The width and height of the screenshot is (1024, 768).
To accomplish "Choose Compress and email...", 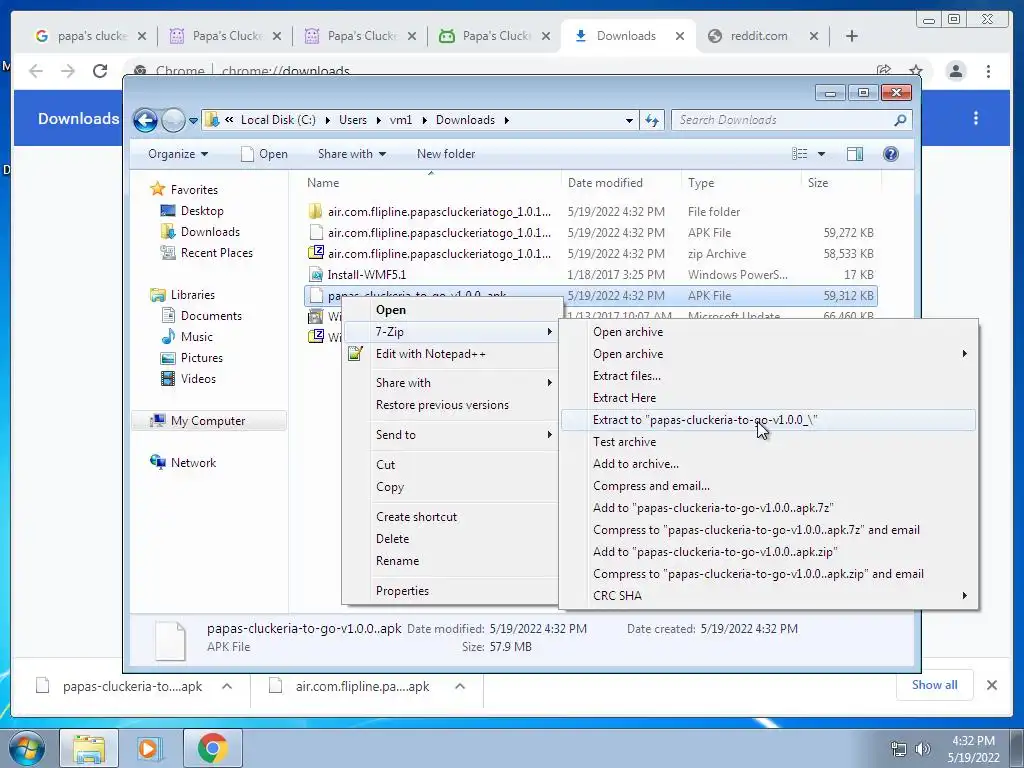I will coord(769,486).
